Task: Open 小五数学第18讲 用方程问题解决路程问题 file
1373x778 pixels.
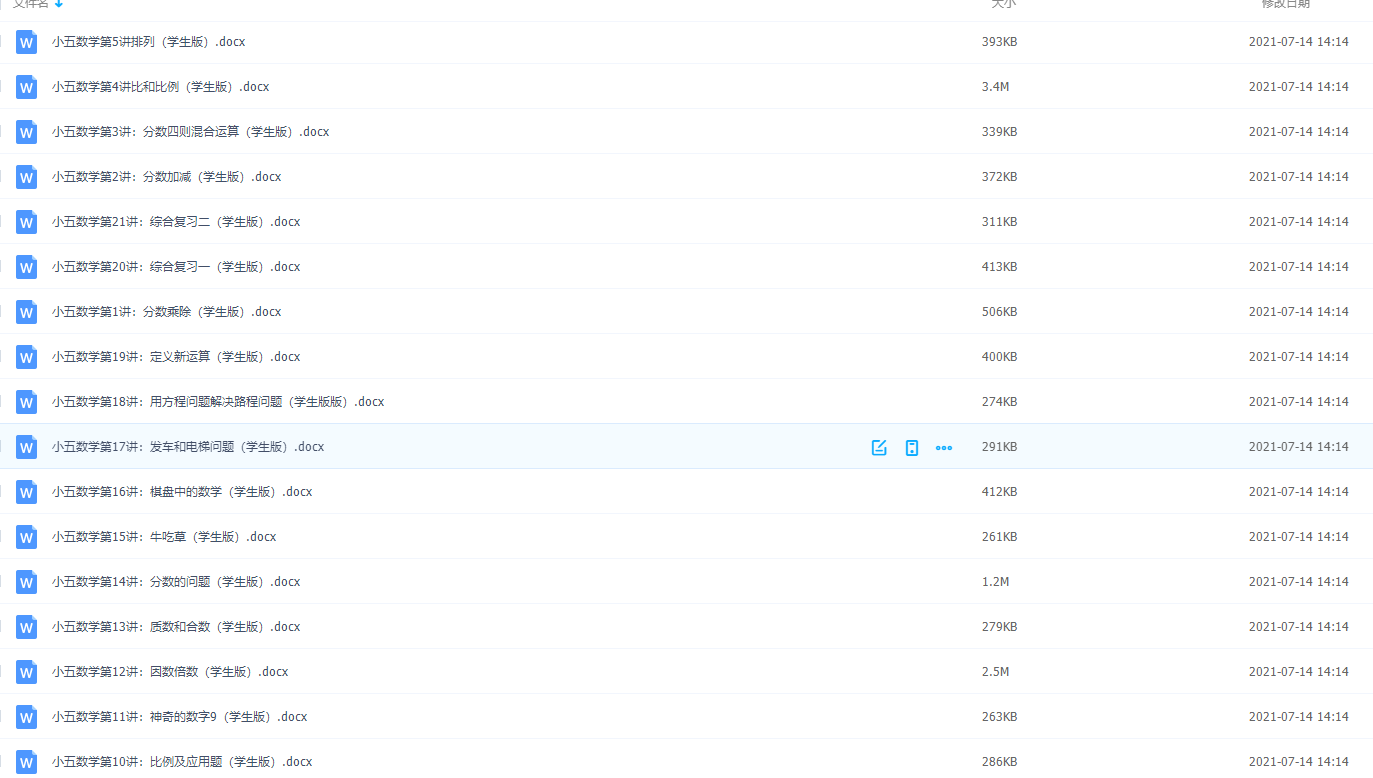Action: (218, 402)
